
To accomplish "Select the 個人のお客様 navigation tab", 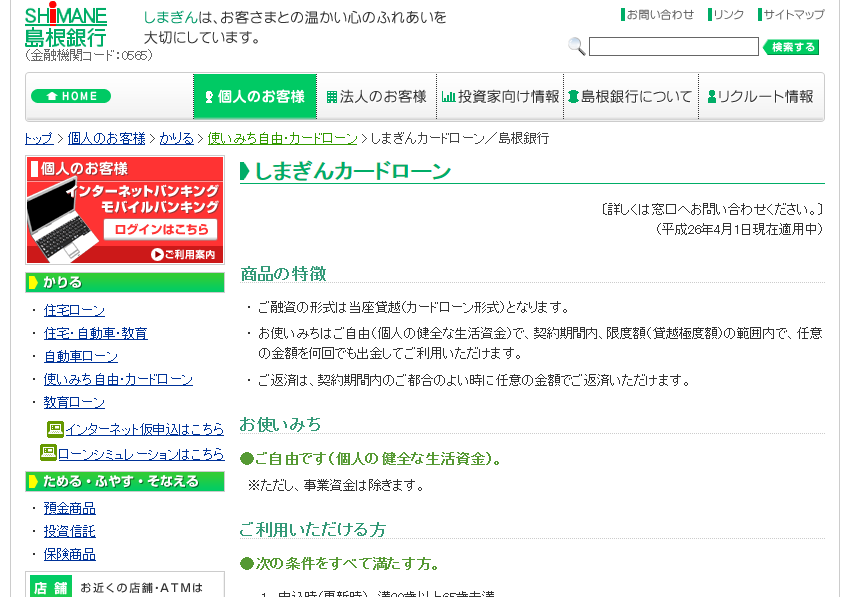I will tap(255, 97).
